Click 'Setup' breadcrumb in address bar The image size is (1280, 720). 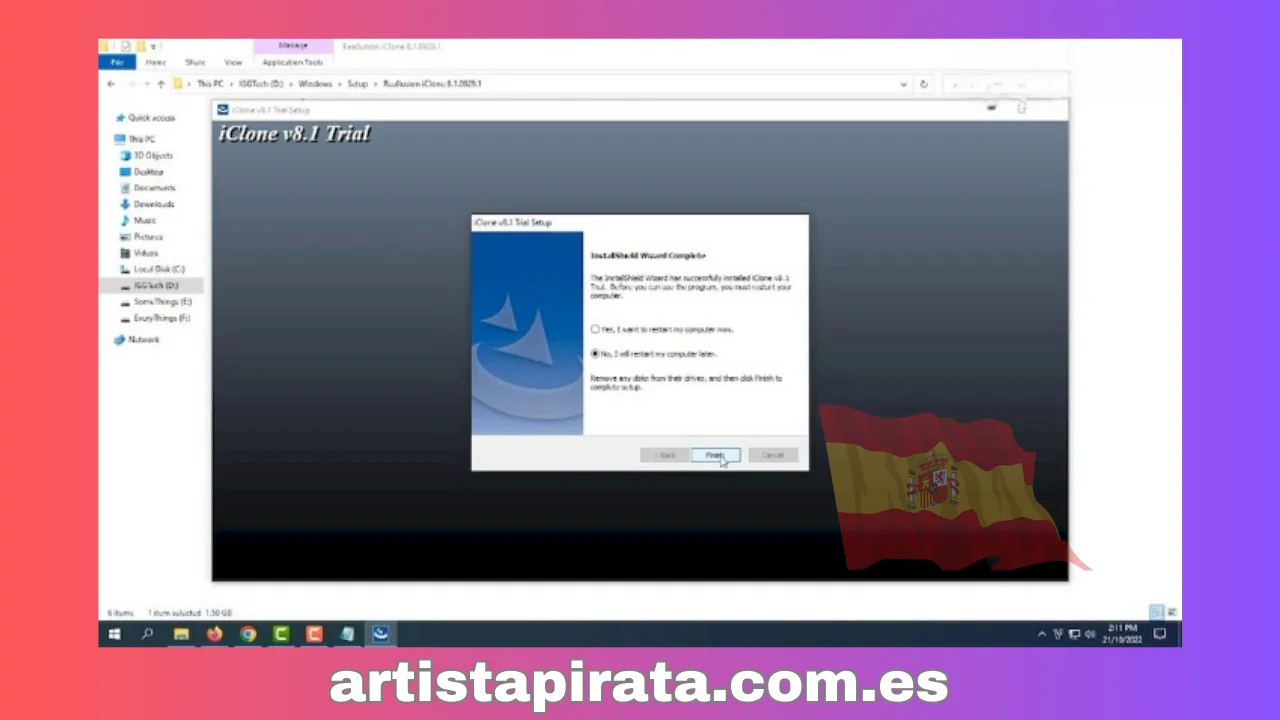(358, 84)
